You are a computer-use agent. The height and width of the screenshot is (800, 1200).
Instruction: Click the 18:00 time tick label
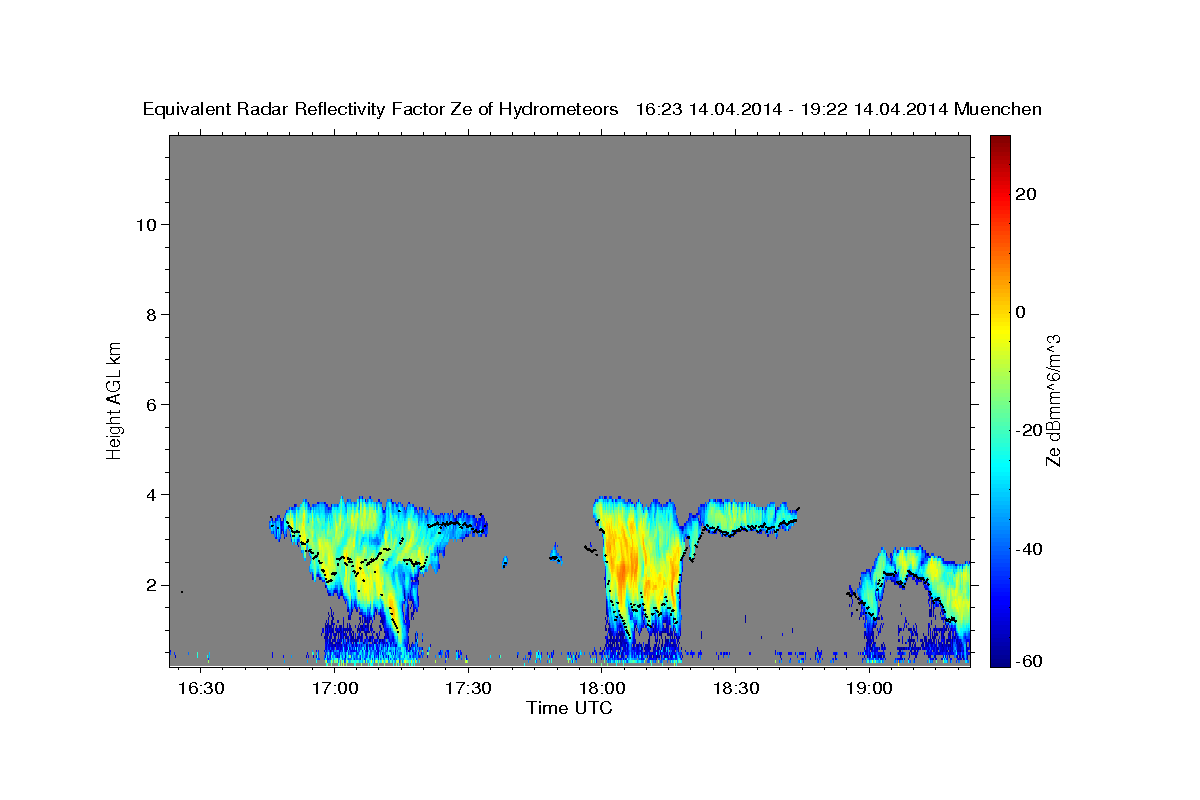(x=602, y=688)
